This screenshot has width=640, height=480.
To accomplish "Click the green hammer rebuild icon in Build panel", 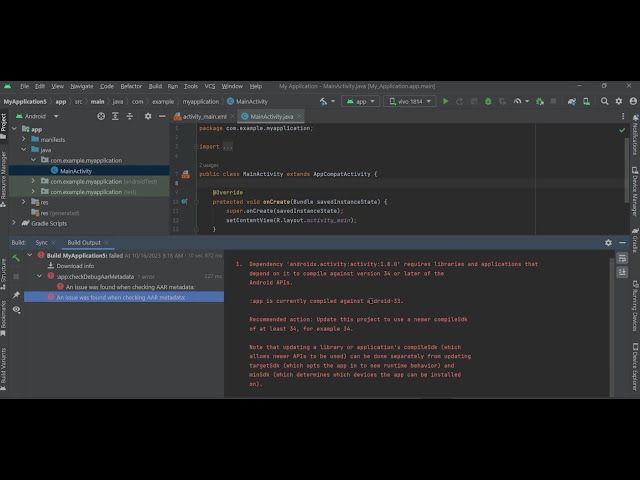I will pyautogui.click(x=16, y=258).
